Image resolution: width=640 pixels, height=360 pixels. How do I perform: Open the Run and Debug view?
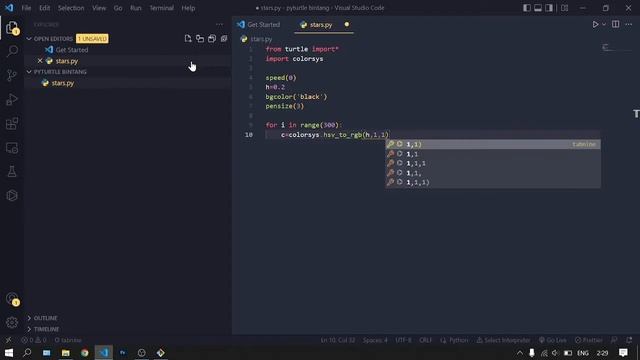click(x=12, y=99)
